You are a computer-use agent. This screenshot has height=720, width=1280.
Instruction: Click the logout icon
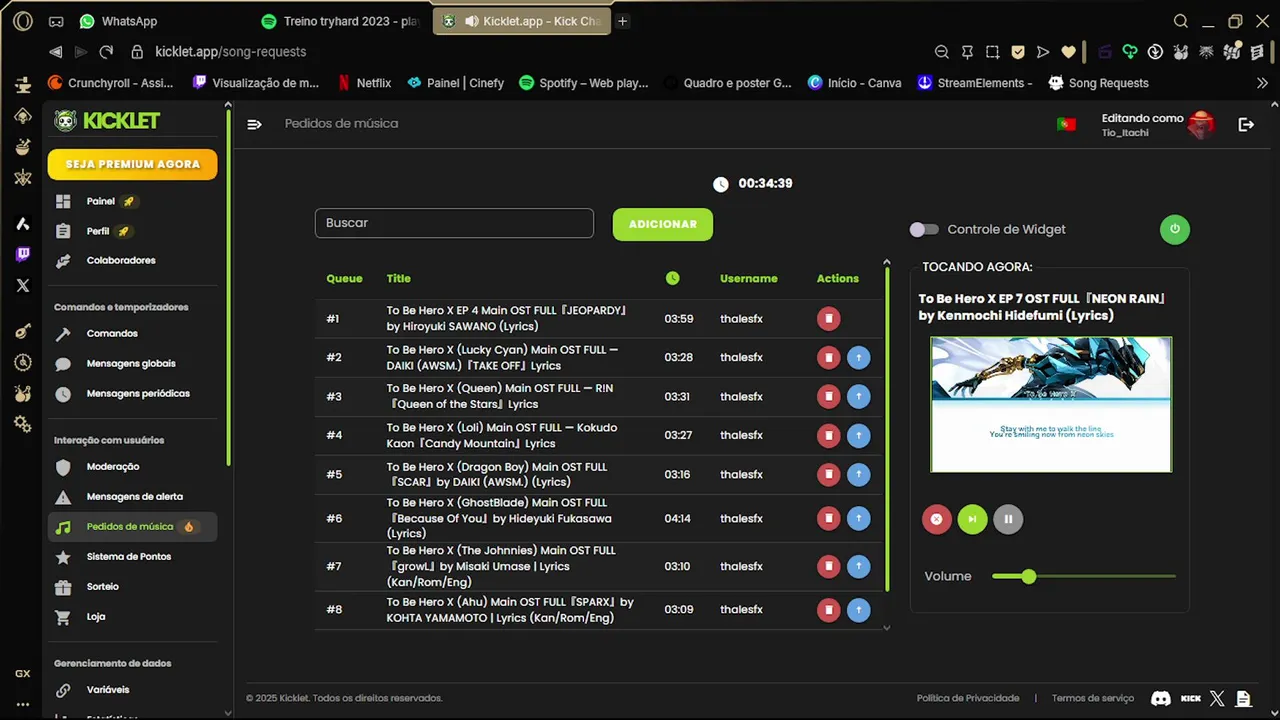1246,124
